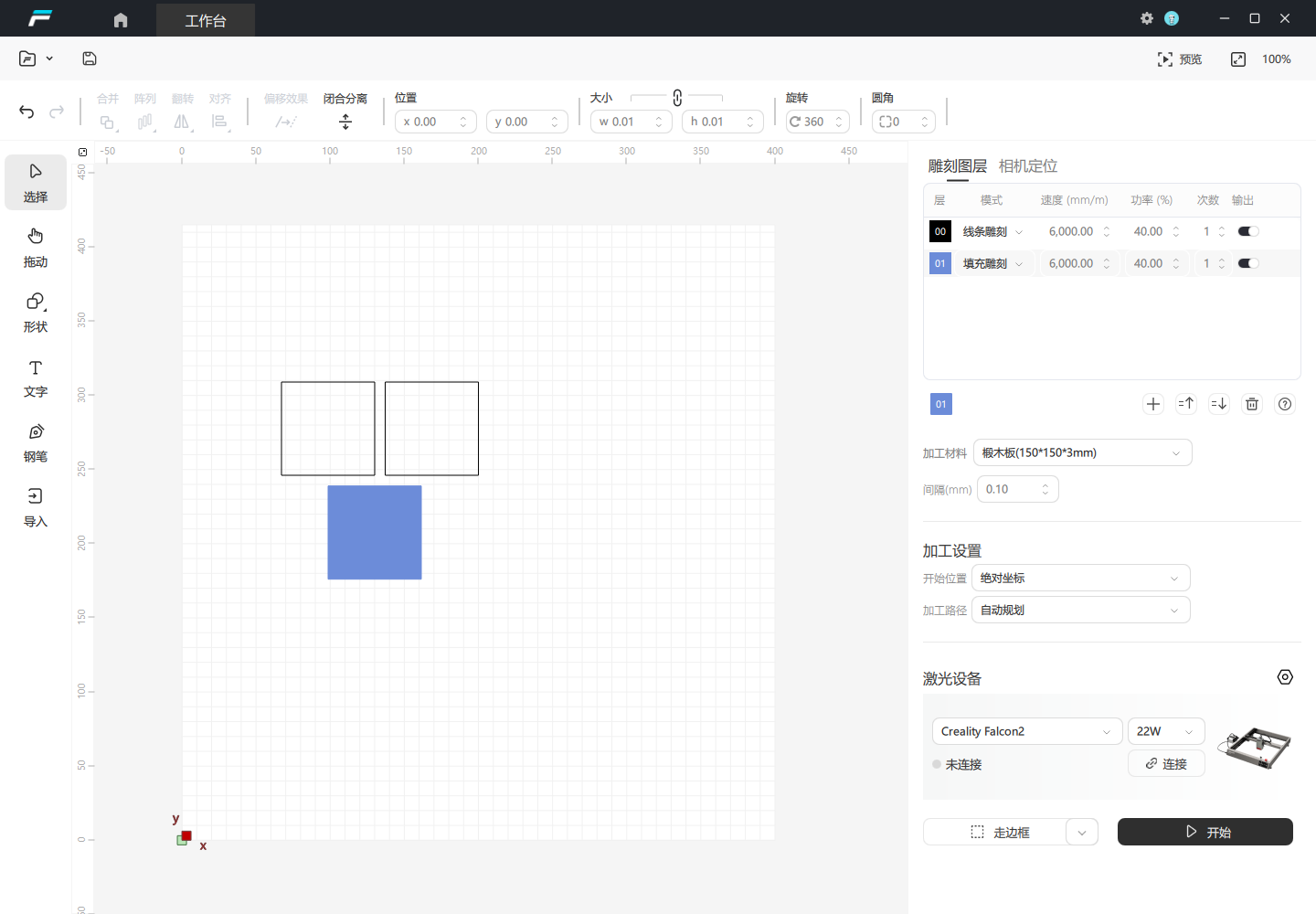Open the 加工材料 material dropdown
Image resolution: width=1316 pixels, height=914 pixels.
pos(1082,452)
